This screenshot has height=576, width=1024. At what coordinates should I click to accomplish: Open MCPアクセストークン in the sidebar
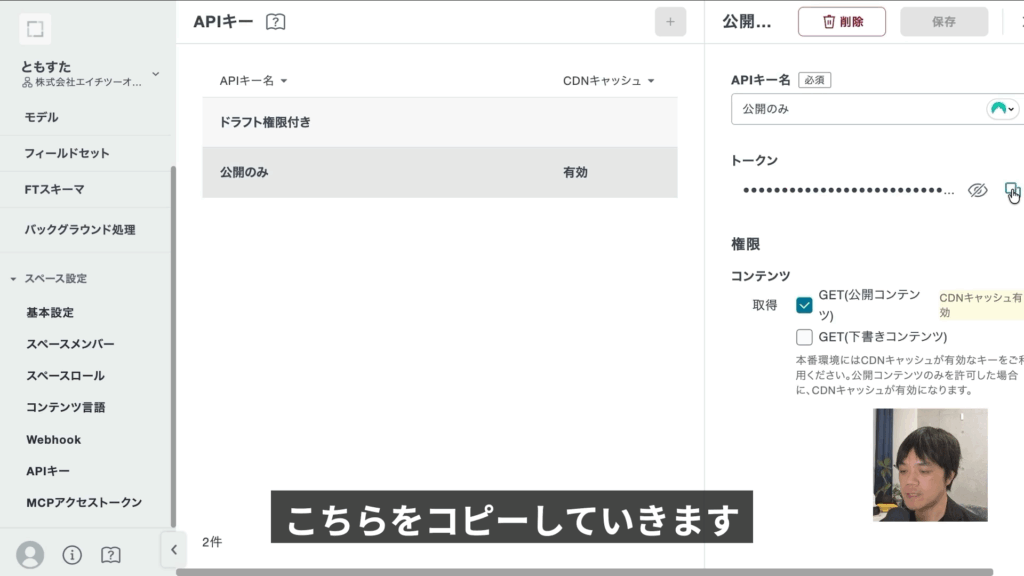pyautogui.click(x=84, y=502)
